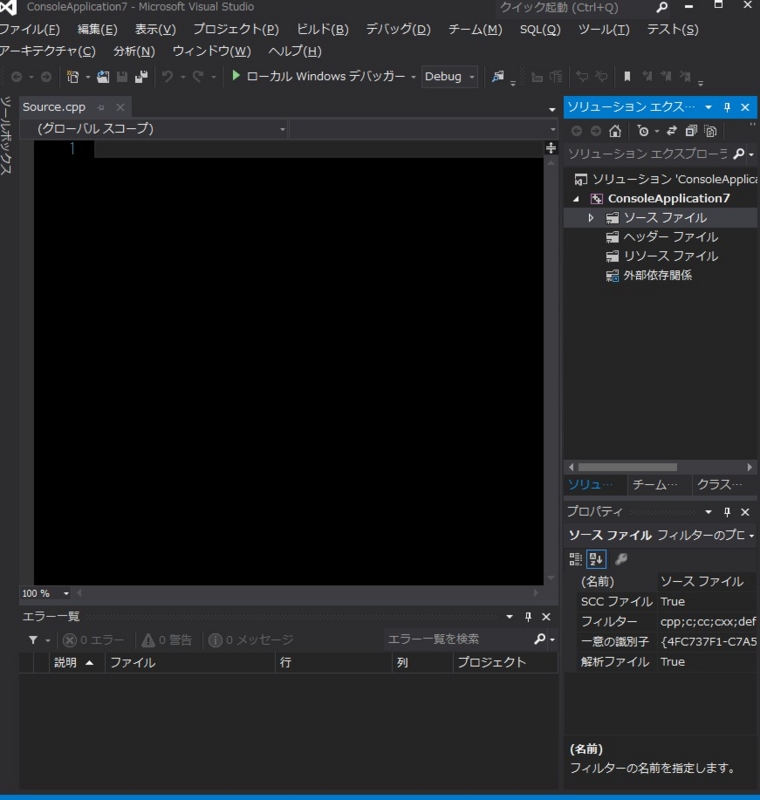760x800 pixels.
Task: Click the navigate forward toolbar icon
Action: (46, 77)
